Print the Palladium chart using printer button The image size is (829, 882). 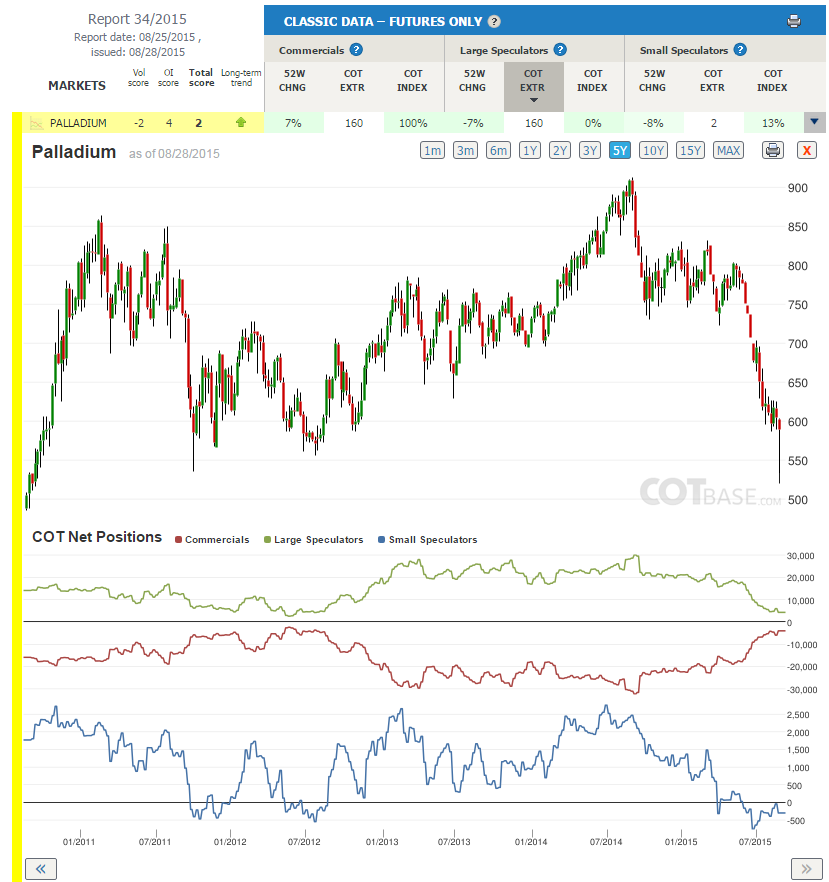[x=773, y=150]
